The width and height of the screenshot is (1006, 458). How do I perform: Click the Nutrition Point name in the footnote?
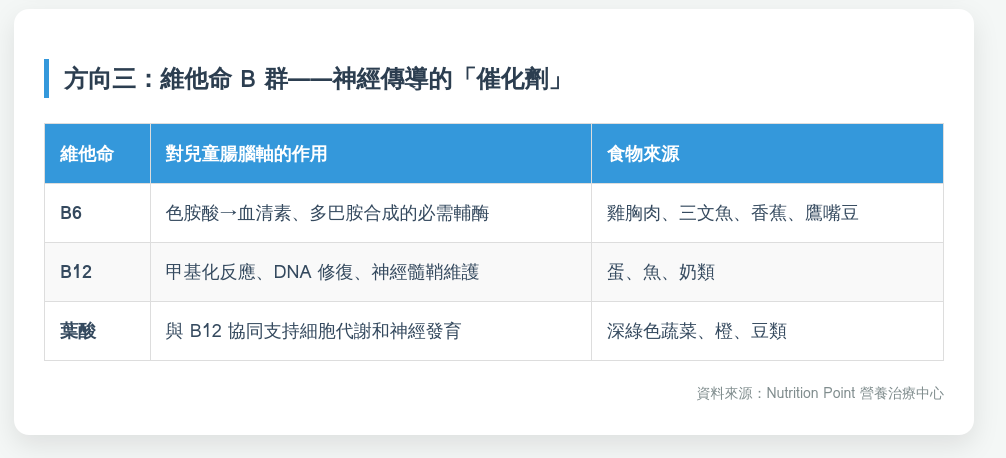pyautogui.click(x=811, y=393)
